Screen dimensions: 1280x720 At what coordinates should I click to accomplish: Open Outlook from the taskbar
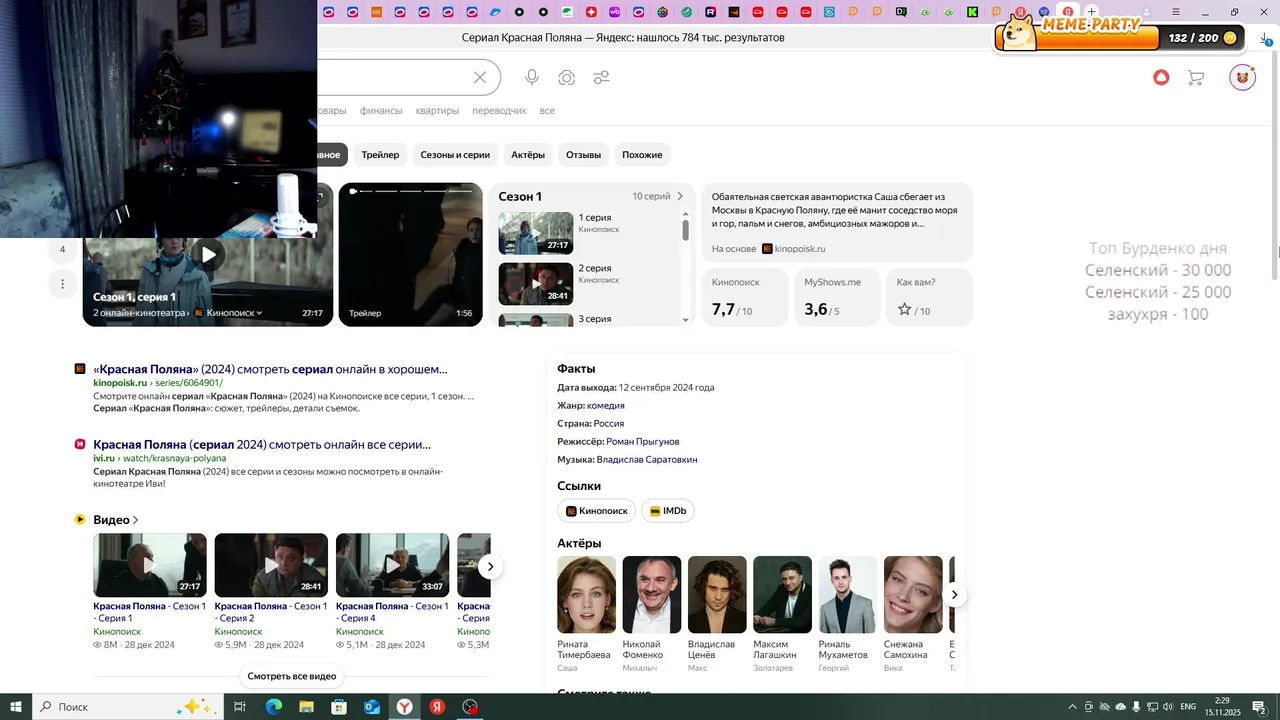click(372, 707)
